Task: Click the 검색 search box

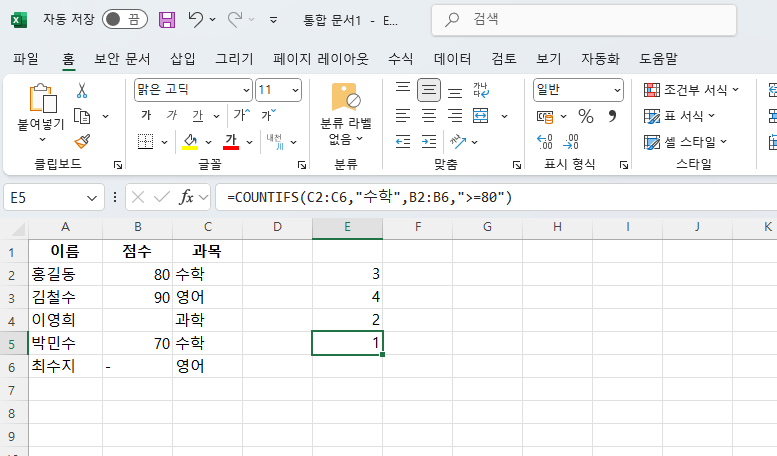Action: click(584, 20)
